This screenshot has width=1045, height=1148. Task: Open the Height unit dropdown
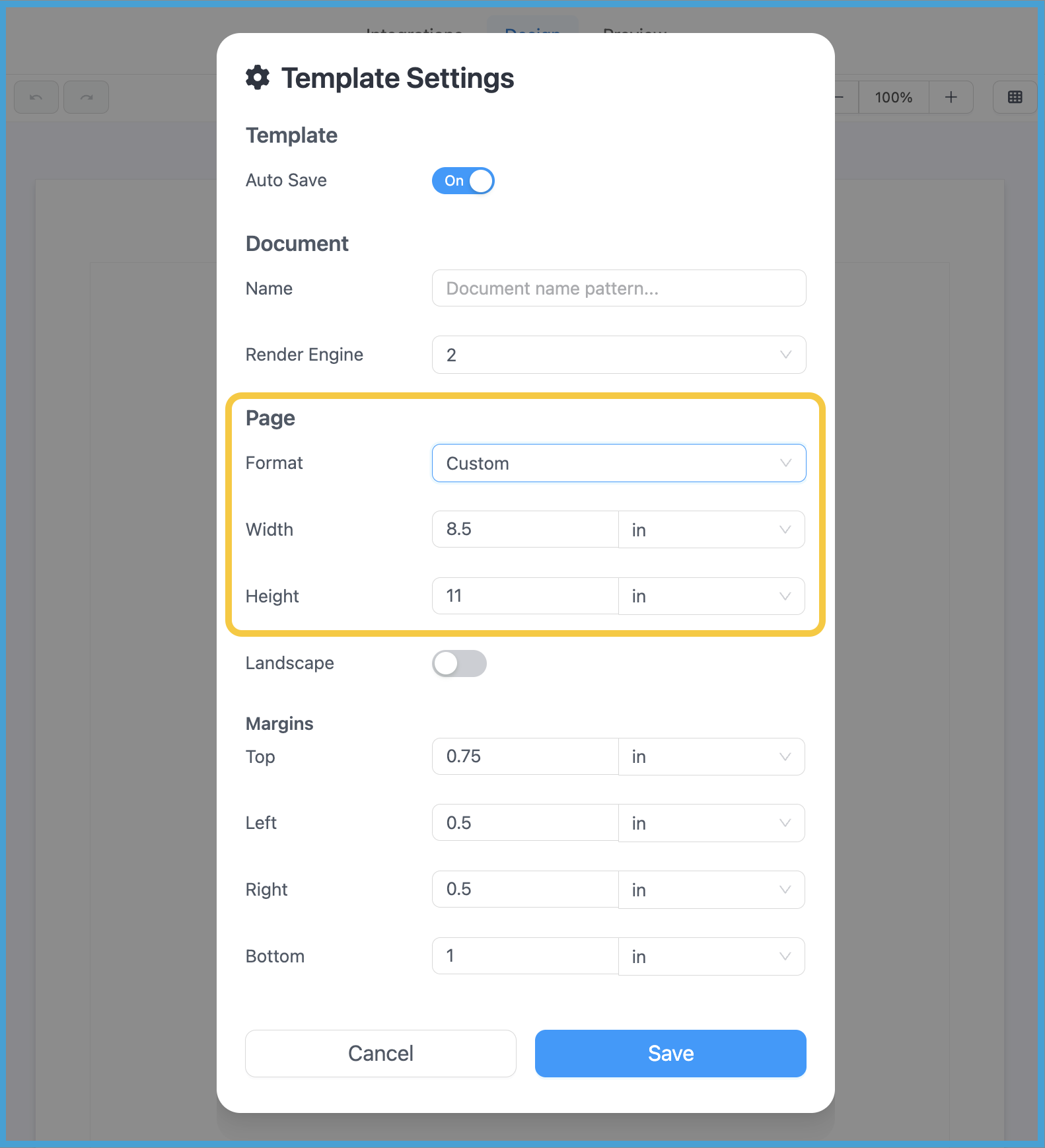point(711,596)
